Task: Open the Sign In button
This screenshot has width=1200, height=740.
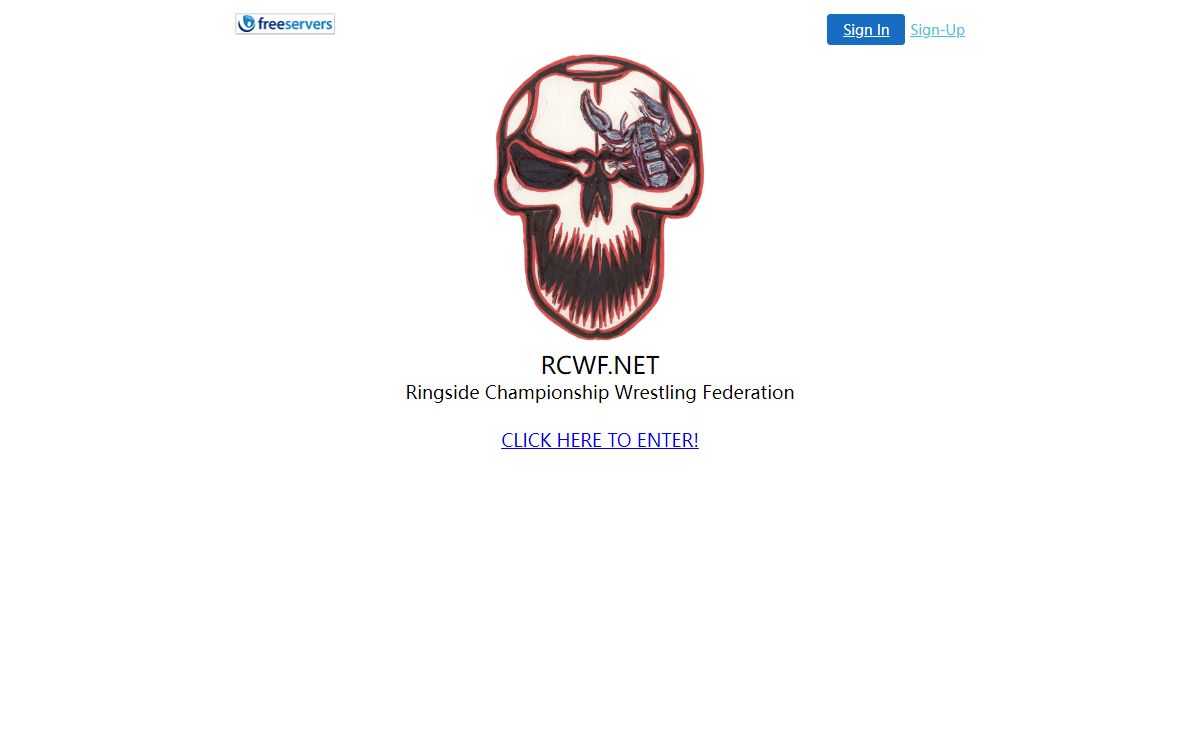Action: tap(866, 30)
